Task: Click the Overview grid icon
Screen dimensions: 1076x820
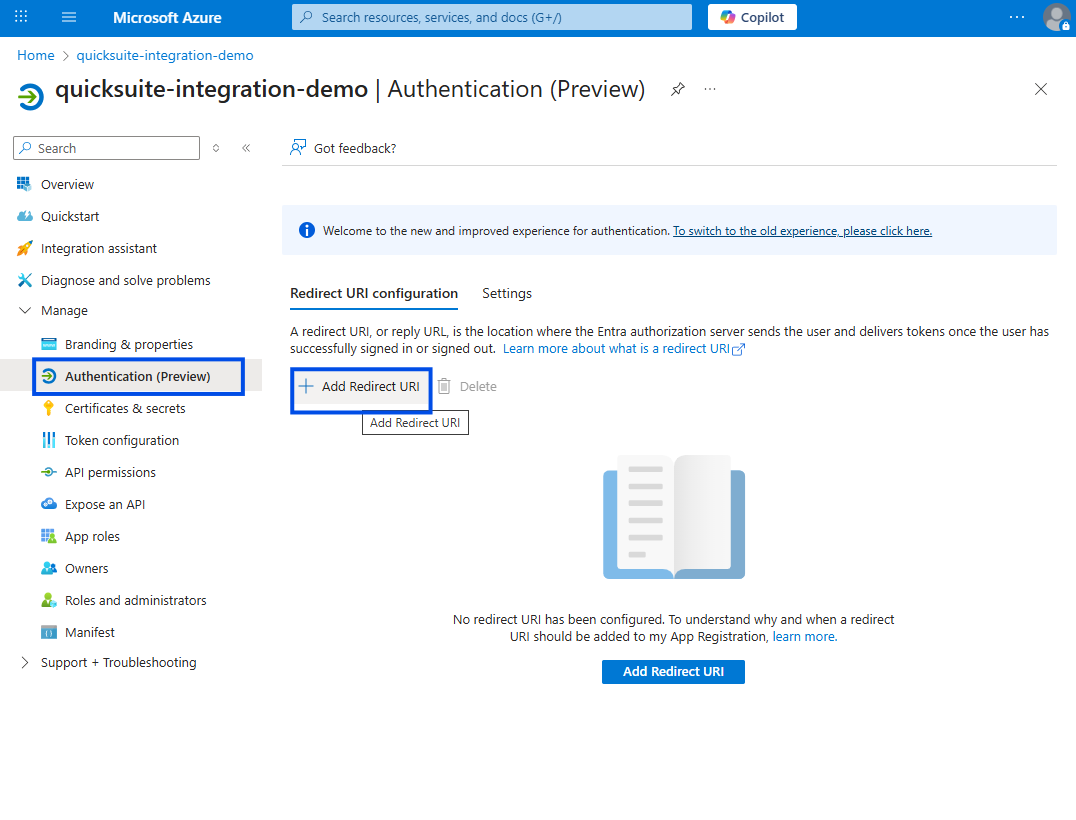Action: (24, 184)
